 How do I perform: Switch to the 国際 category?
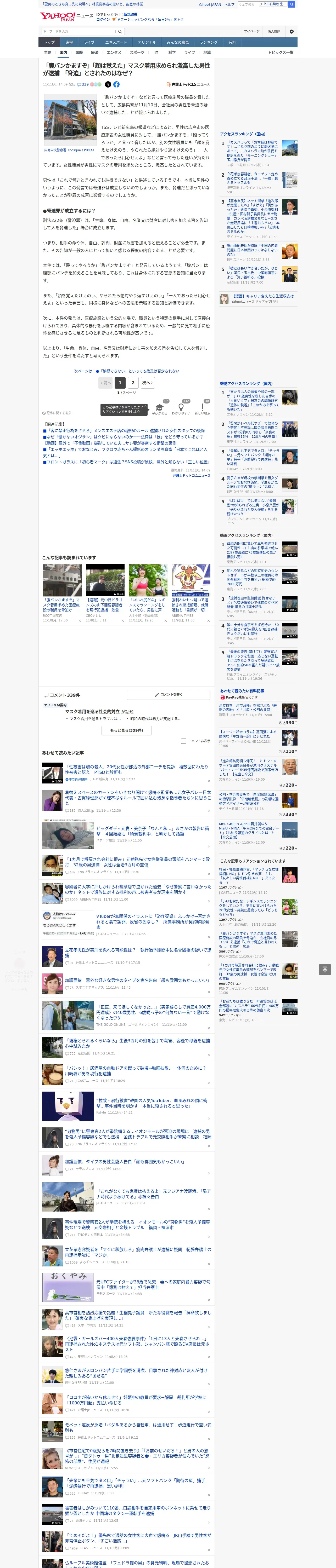79,53
